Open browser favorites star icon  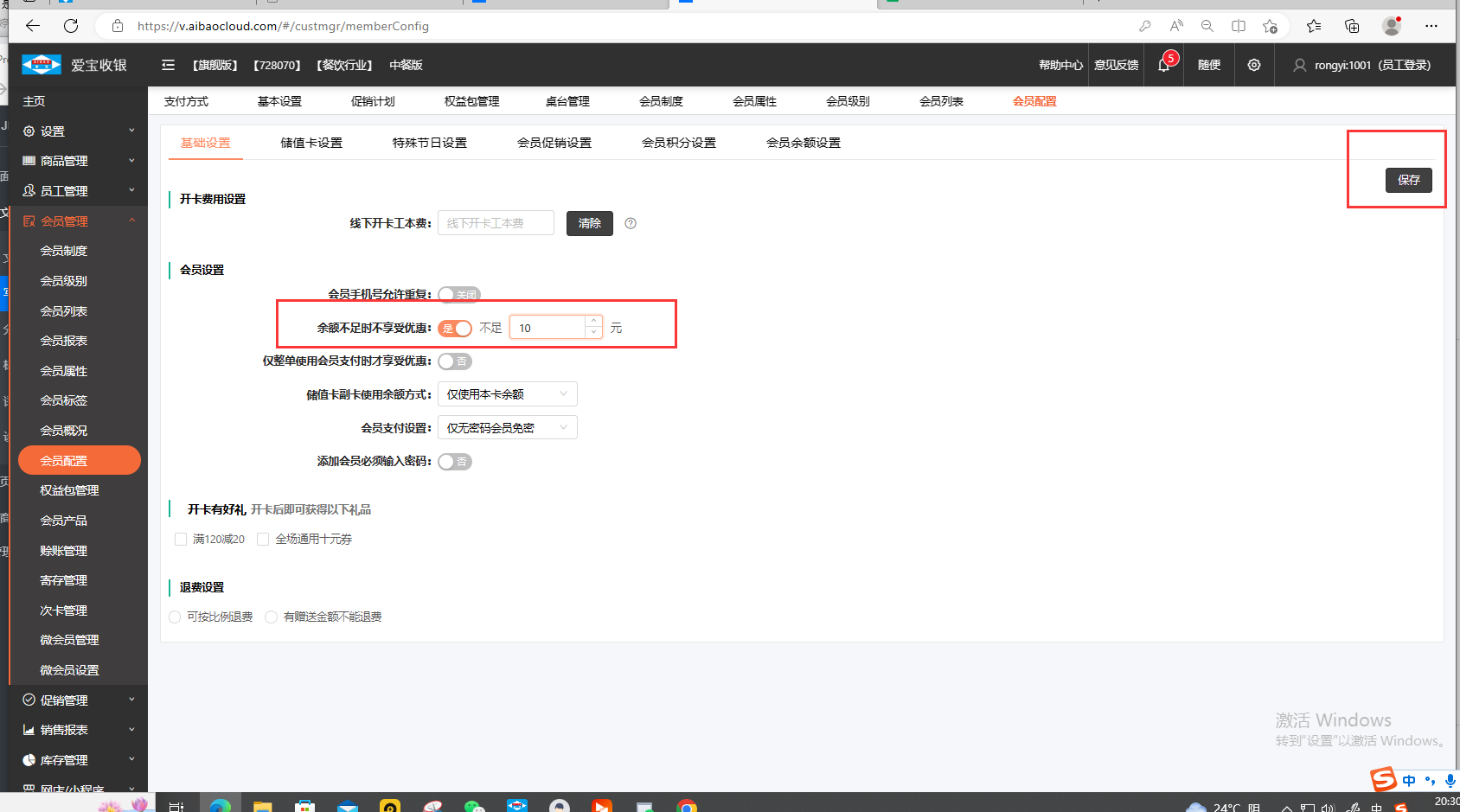(x=1314, y=26)
